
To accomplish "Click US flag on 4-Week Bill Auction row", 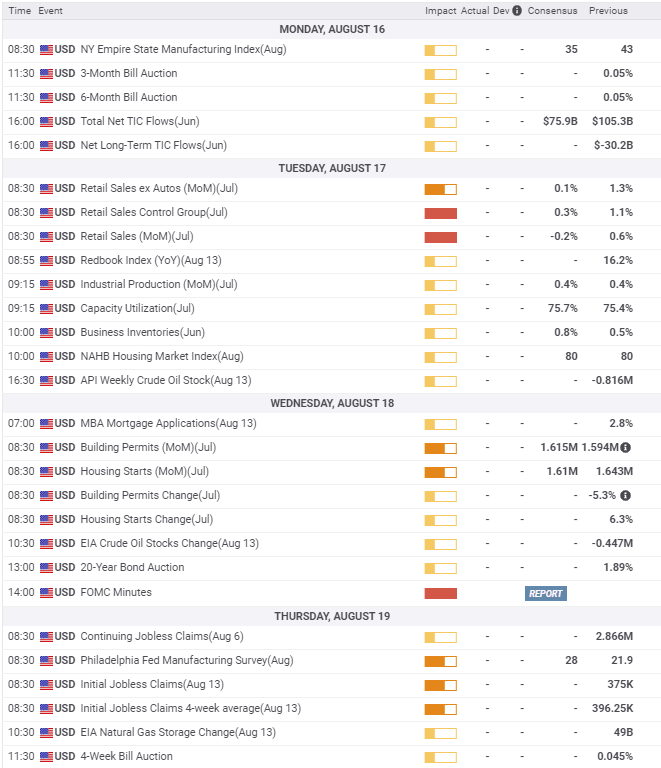I will click(x=47, y=756).
